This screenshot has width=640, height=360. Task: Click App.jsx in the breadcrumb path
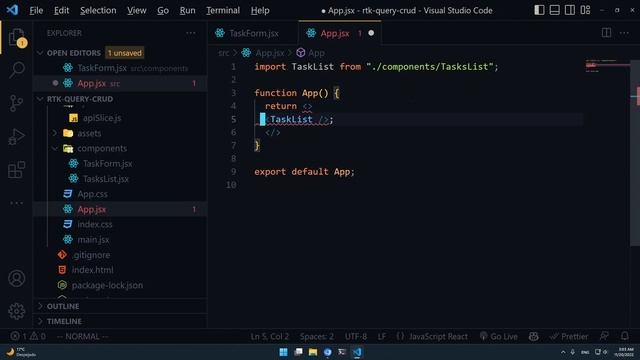point(269,53)
